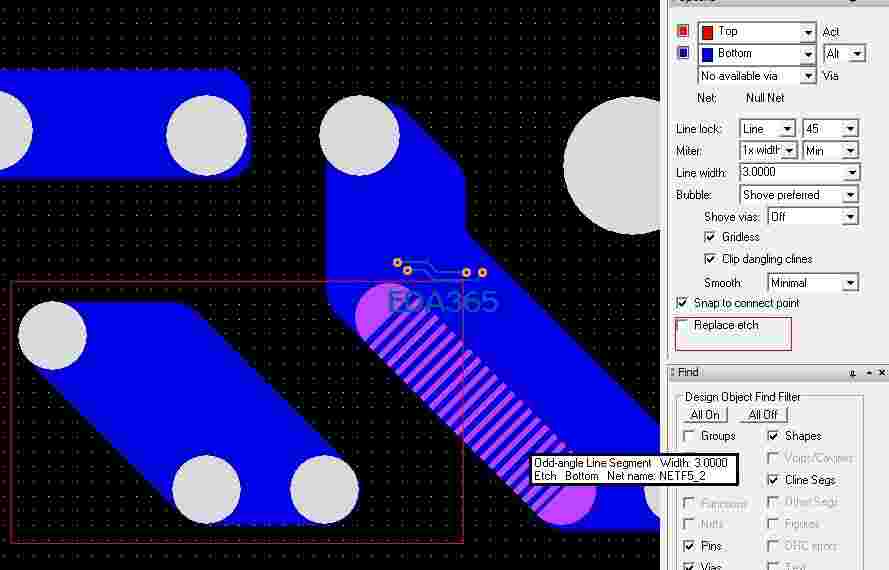Select the highlighted magenta odd-angle line segment
Viewport: 889px width, 570px height.
[475, 403]
